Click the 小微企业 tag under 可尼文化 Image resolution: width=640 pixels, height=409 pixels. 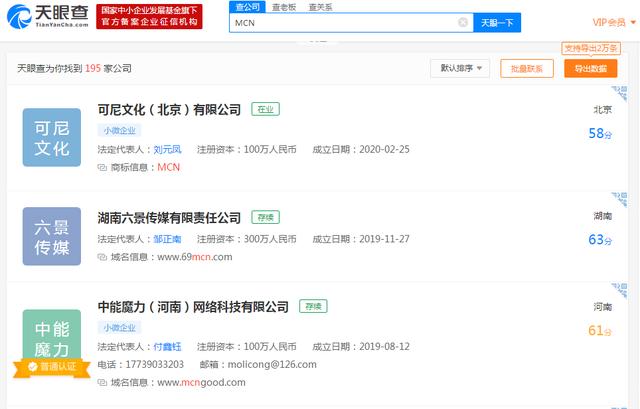(119, 131)
